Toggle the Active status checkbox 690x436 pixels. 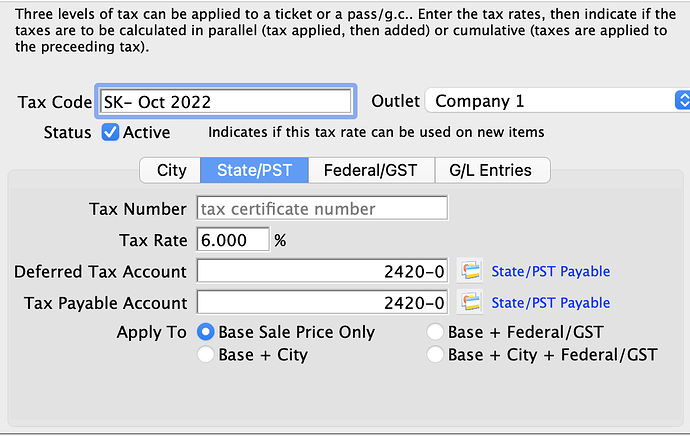point(110,132)
